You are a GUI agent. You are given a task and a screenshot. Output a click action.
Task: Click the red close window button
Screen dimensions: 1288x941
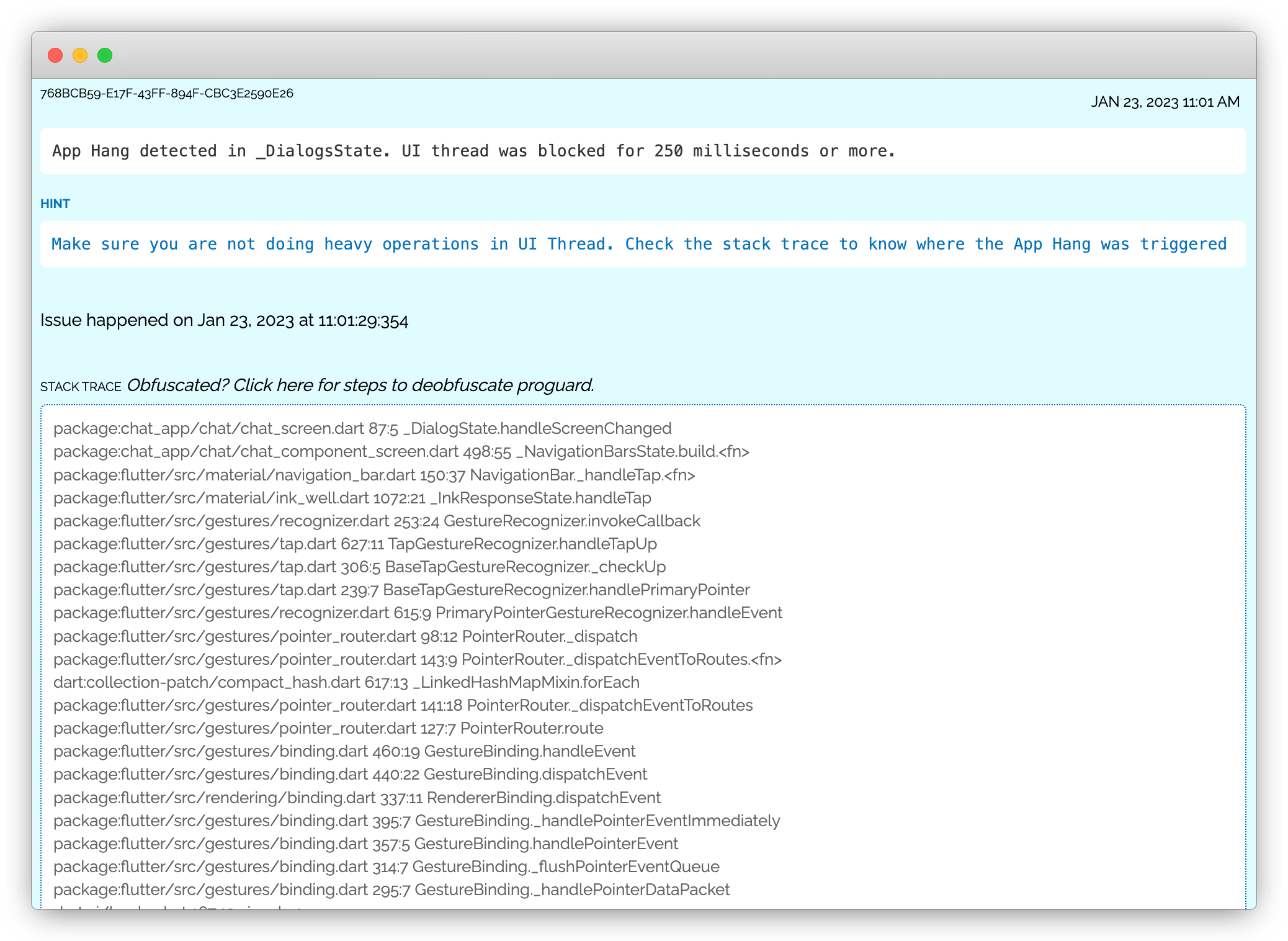click(55, 55)
